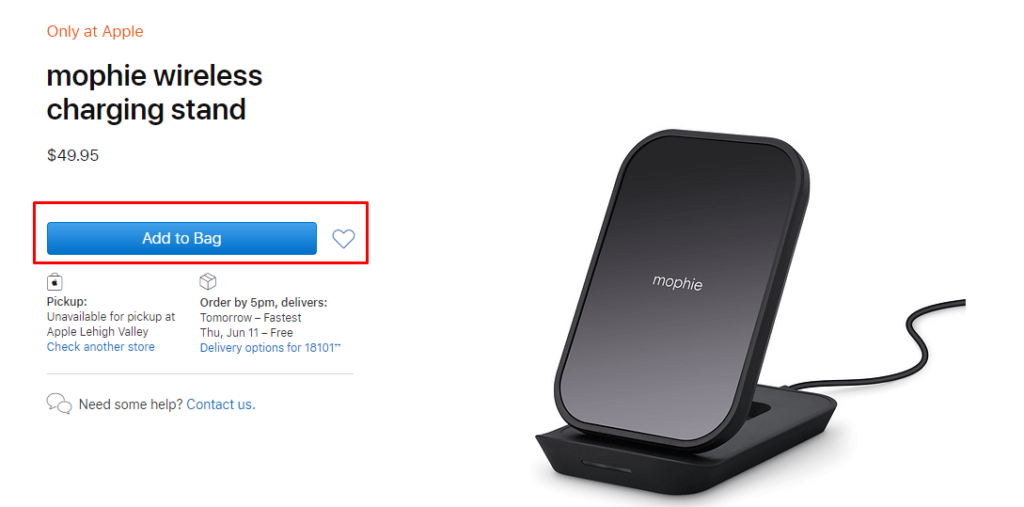Screen dimensions: 1024x507
Task: Click Unavailable for pickup at Apple Lehigh Valley
Action: coord(111,324)
